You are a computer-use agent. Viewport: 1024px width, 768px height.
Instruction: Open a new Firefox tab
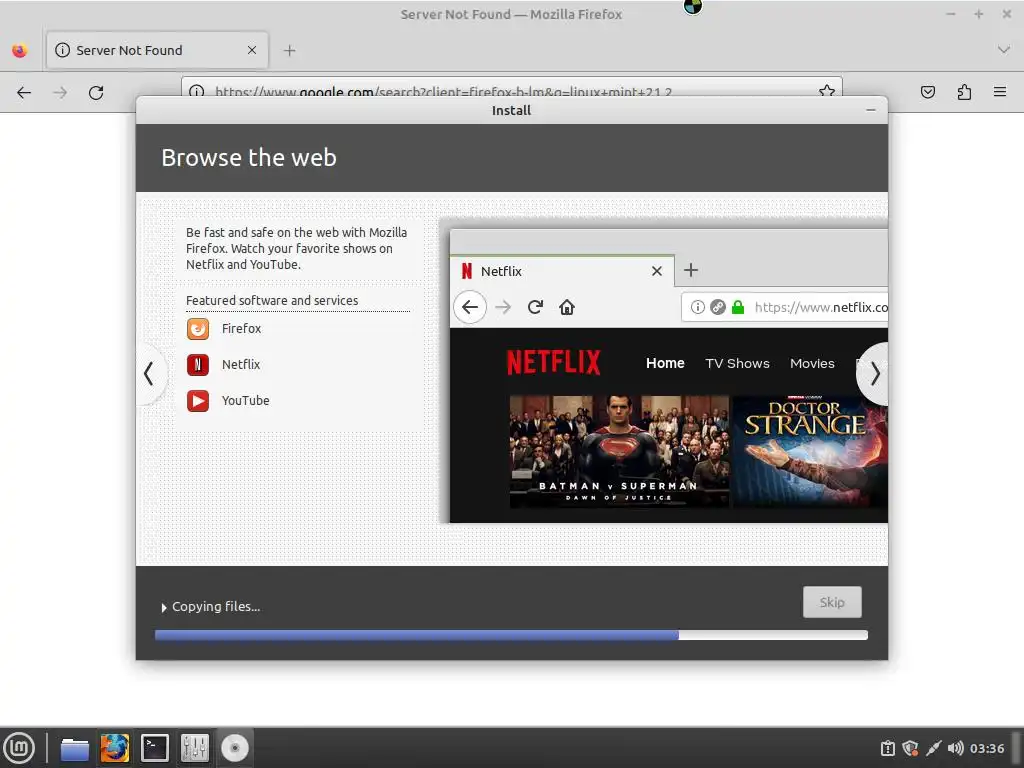(x=289, y=50)
